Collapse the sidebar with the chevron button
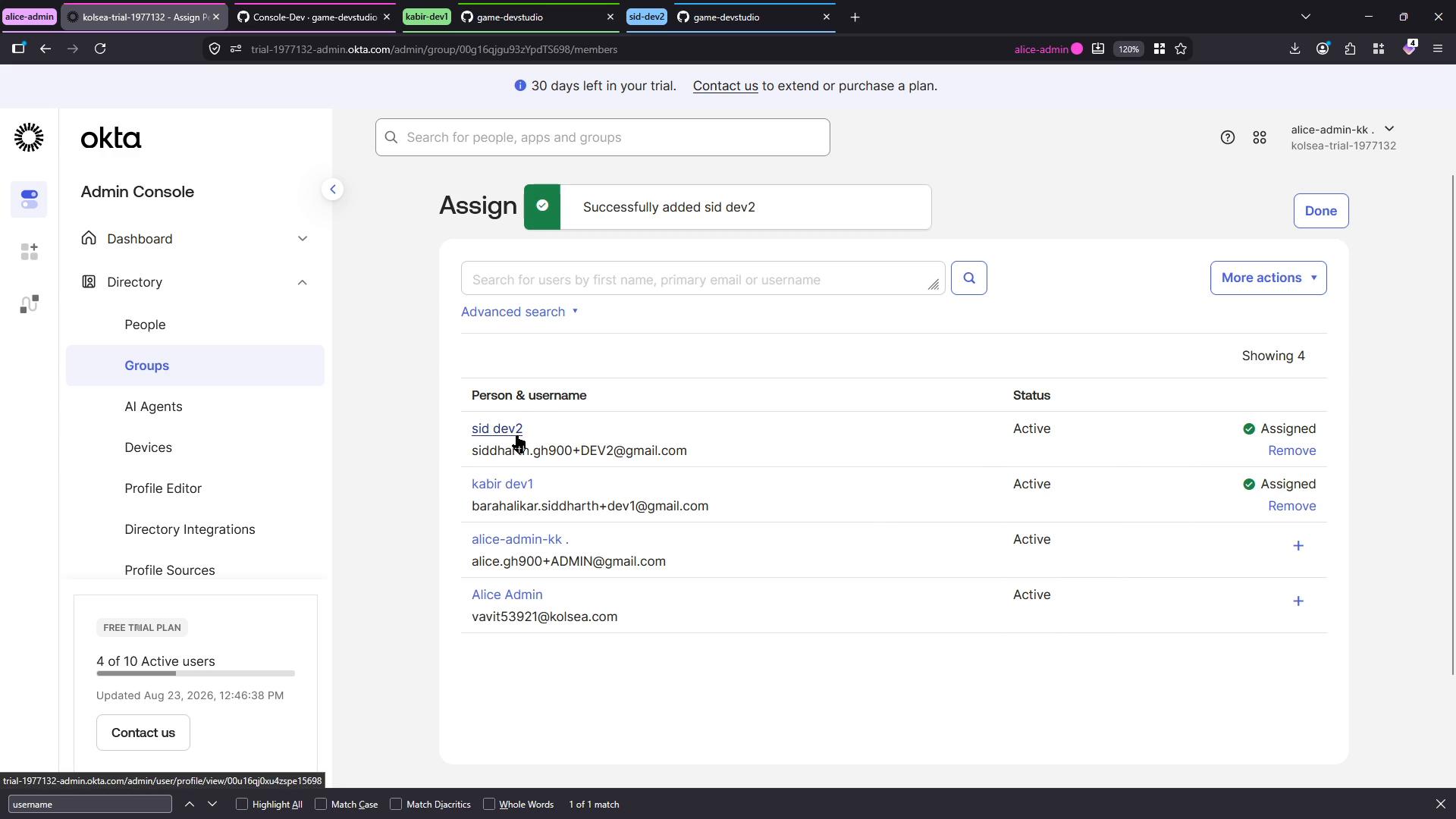This screenshot has height=819, width=1456. pyautogui.click(x=332, y=190)
